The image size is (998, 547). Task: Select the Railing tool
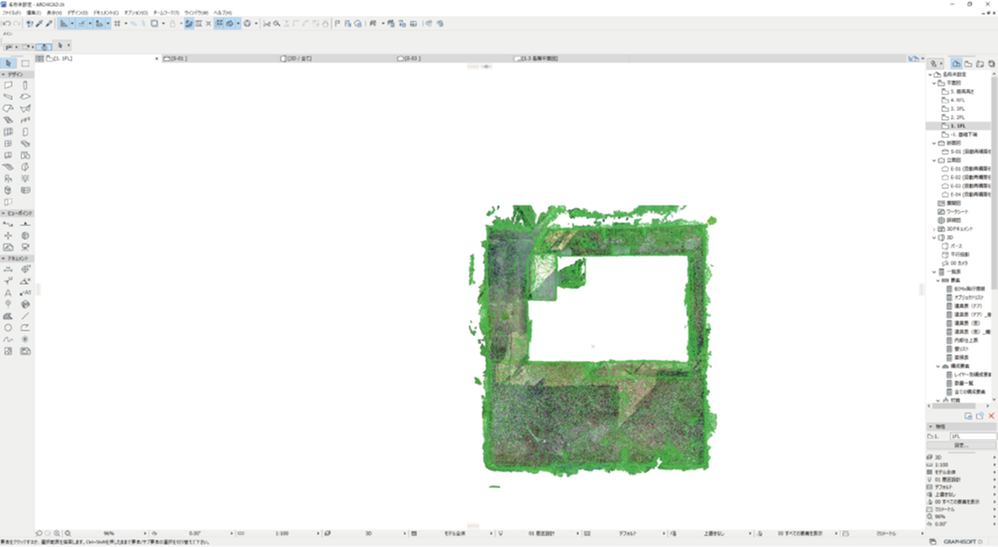25,120
